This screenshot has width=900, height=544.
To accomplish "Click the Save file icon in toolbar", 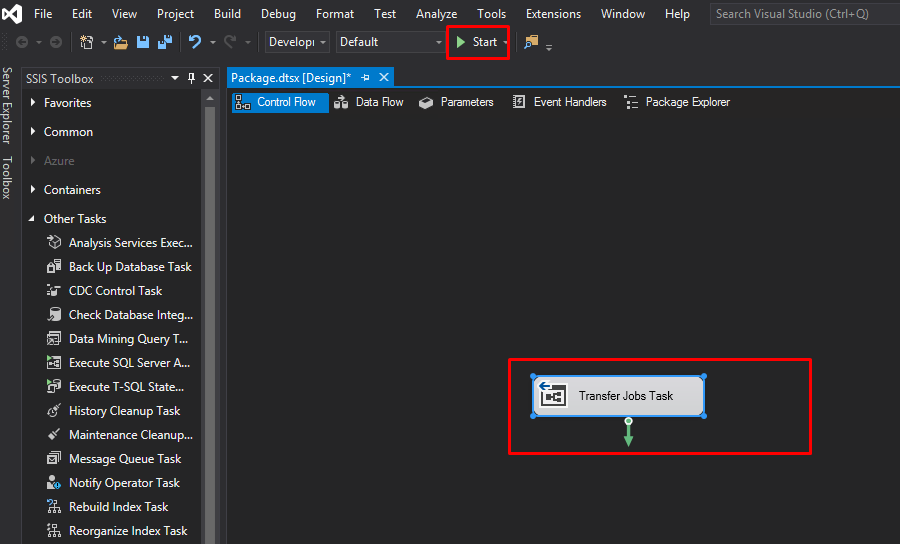I will pos(143,42).
